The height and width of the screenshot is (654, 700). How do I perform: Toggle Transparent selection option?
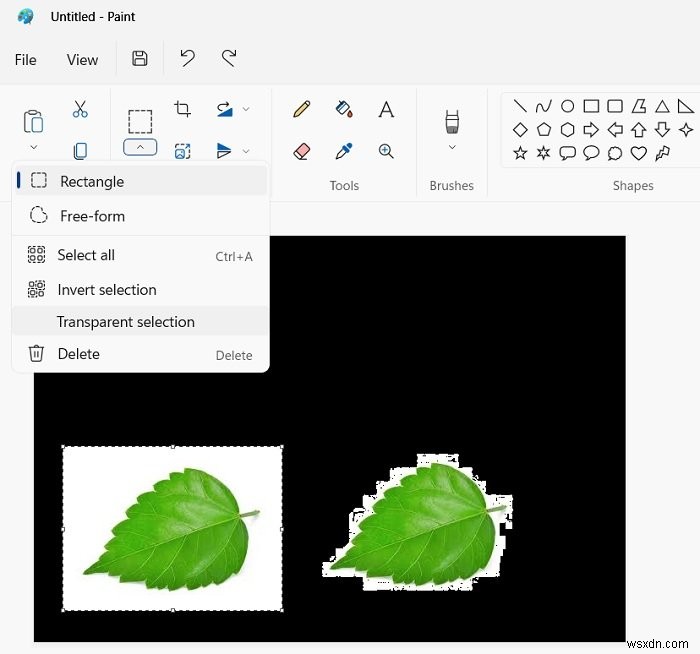point(140,321)
